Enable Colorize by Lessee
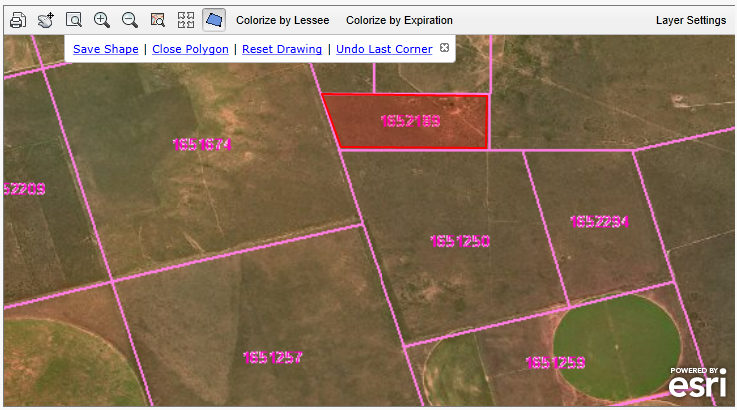This screenshot has height=410, width=737. pyautogui.click(x=282, y=20)
